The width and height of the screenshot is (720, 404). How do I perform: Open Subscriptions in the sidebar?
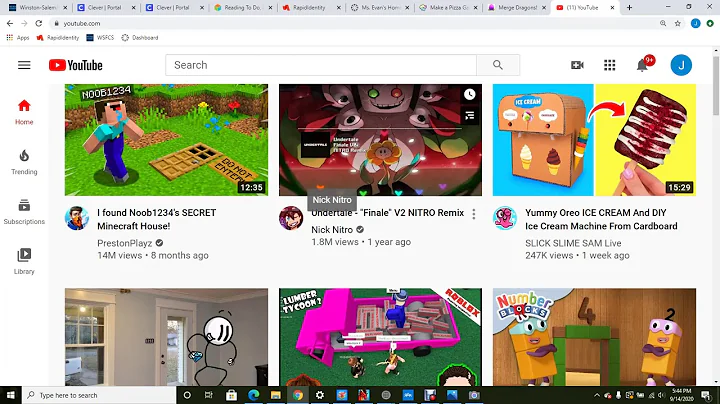(x=24, y=212)
